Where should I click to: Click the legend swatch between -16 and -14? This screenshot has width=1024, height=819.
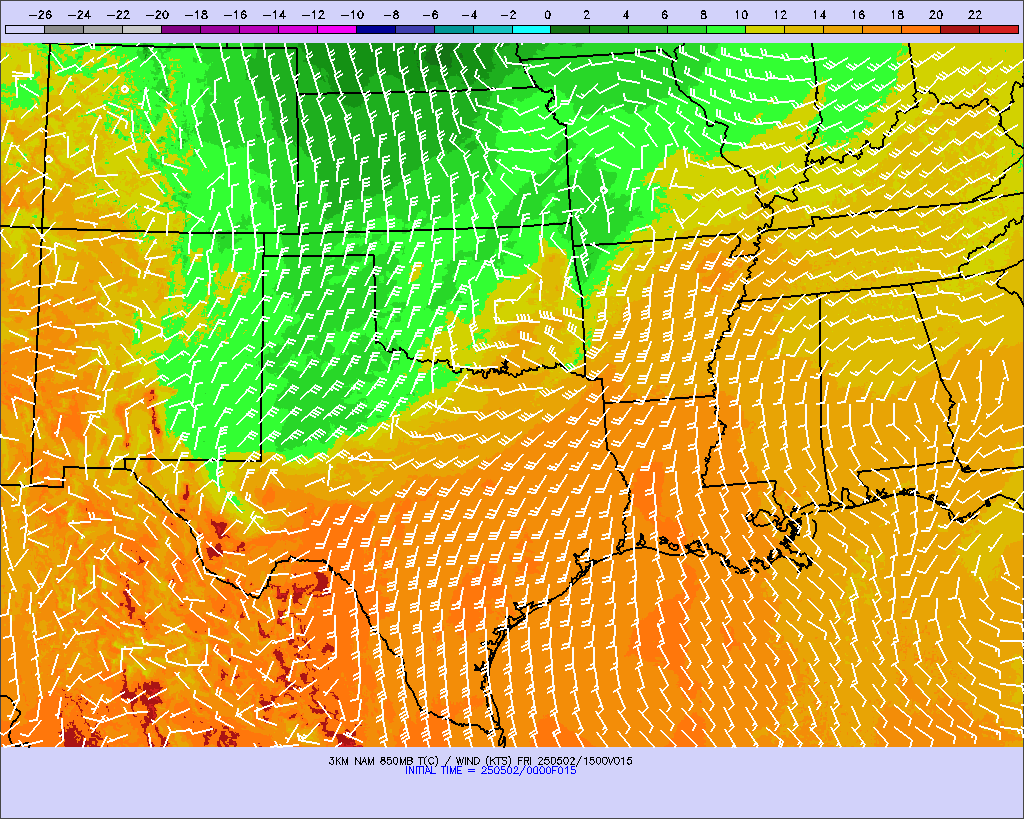pyautogui.click(x=259, y=29)
